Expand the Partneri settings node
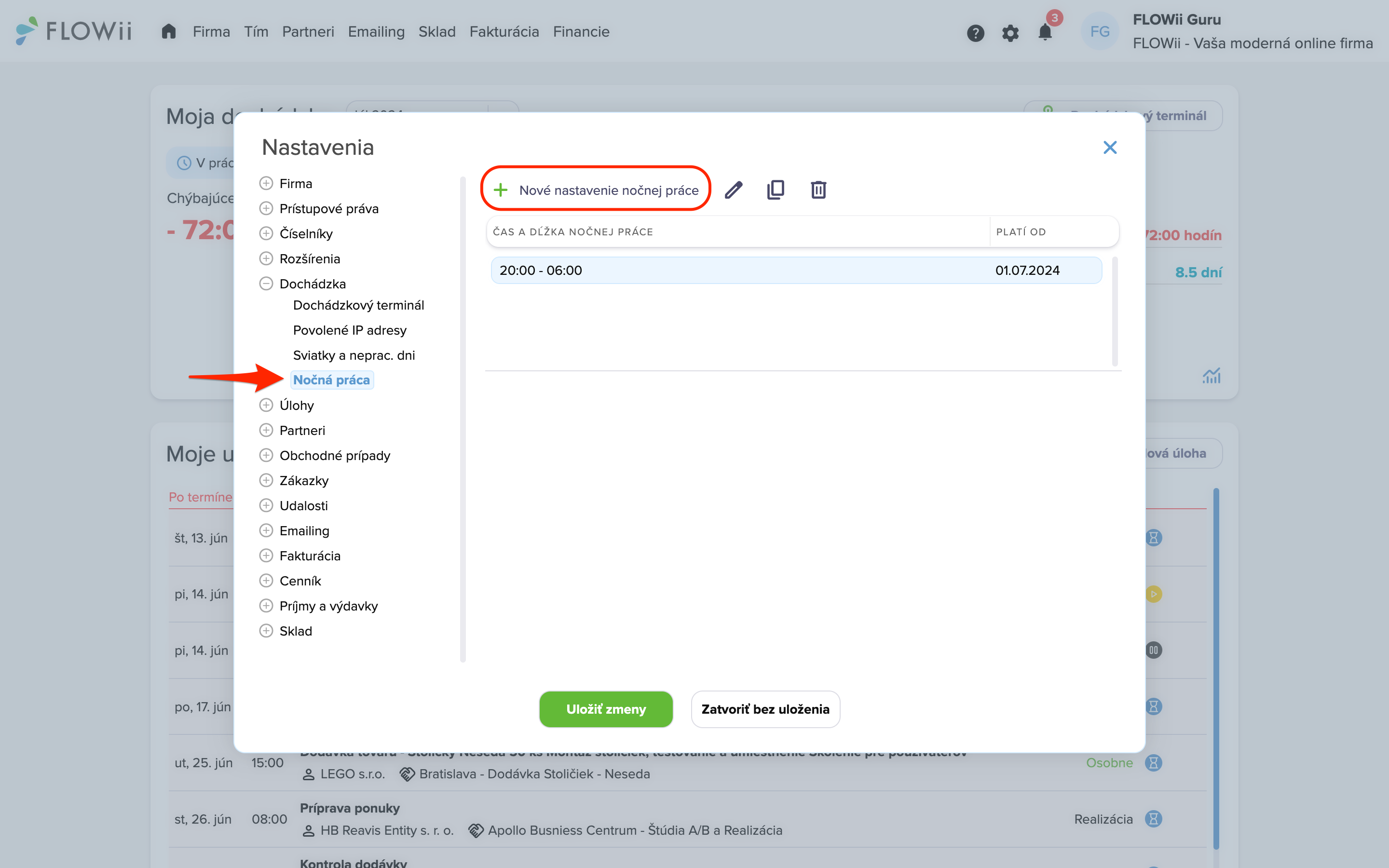 point(266,430)
